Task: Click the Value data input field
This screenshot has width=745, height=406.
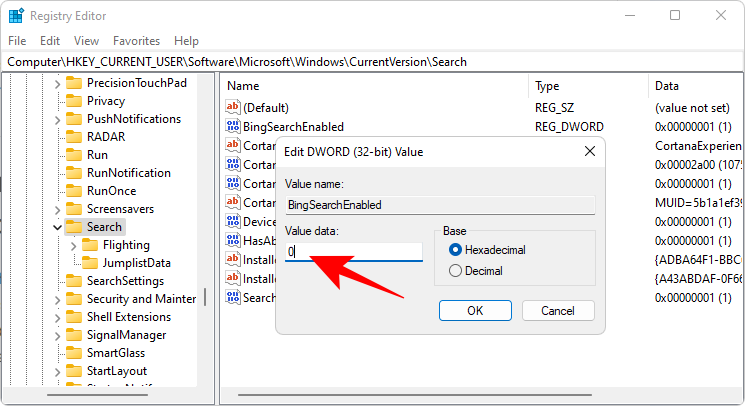Action: [353, 252]
